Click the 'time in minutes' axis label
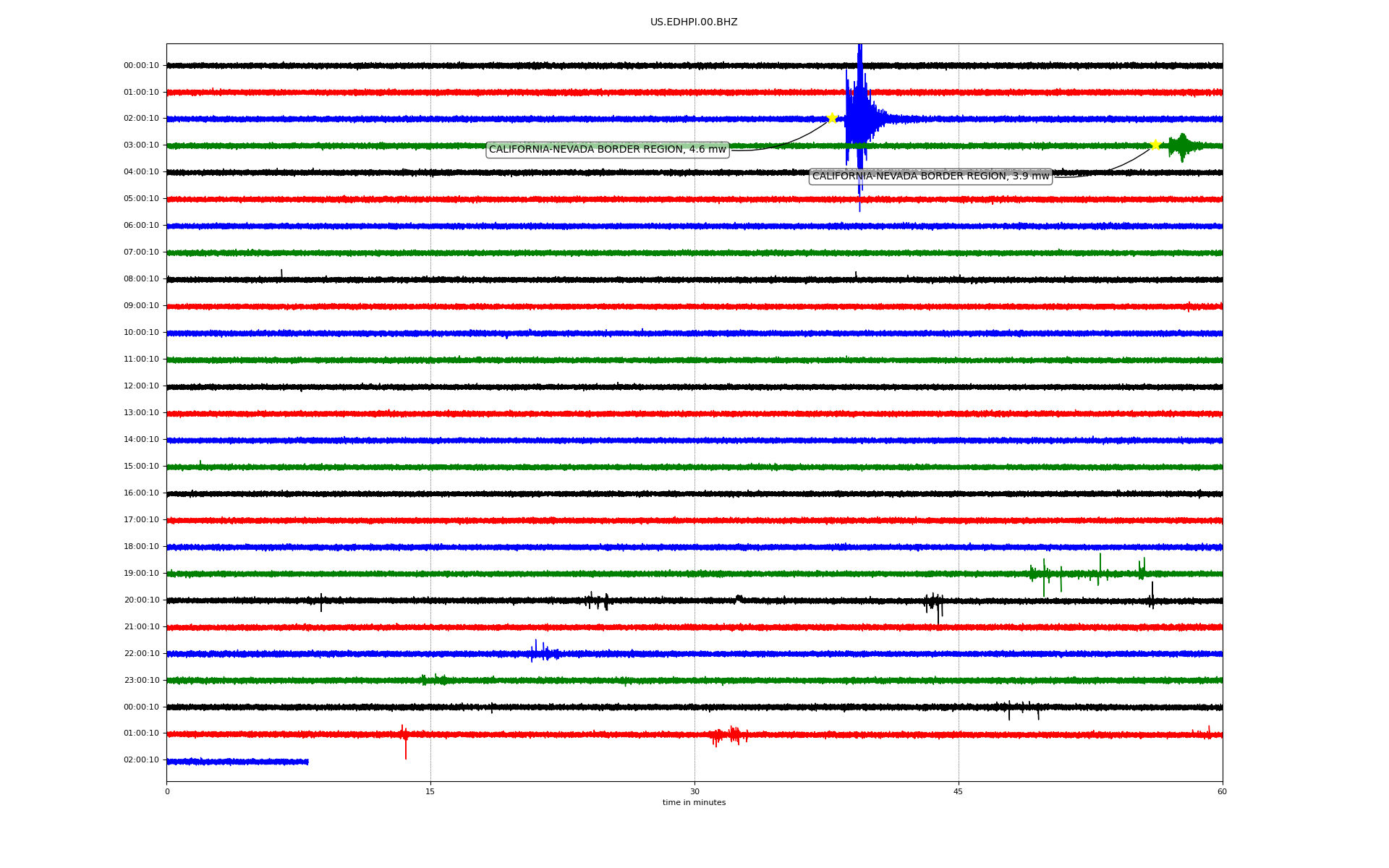Screen dimensions: 1389x868 (694, 802)
